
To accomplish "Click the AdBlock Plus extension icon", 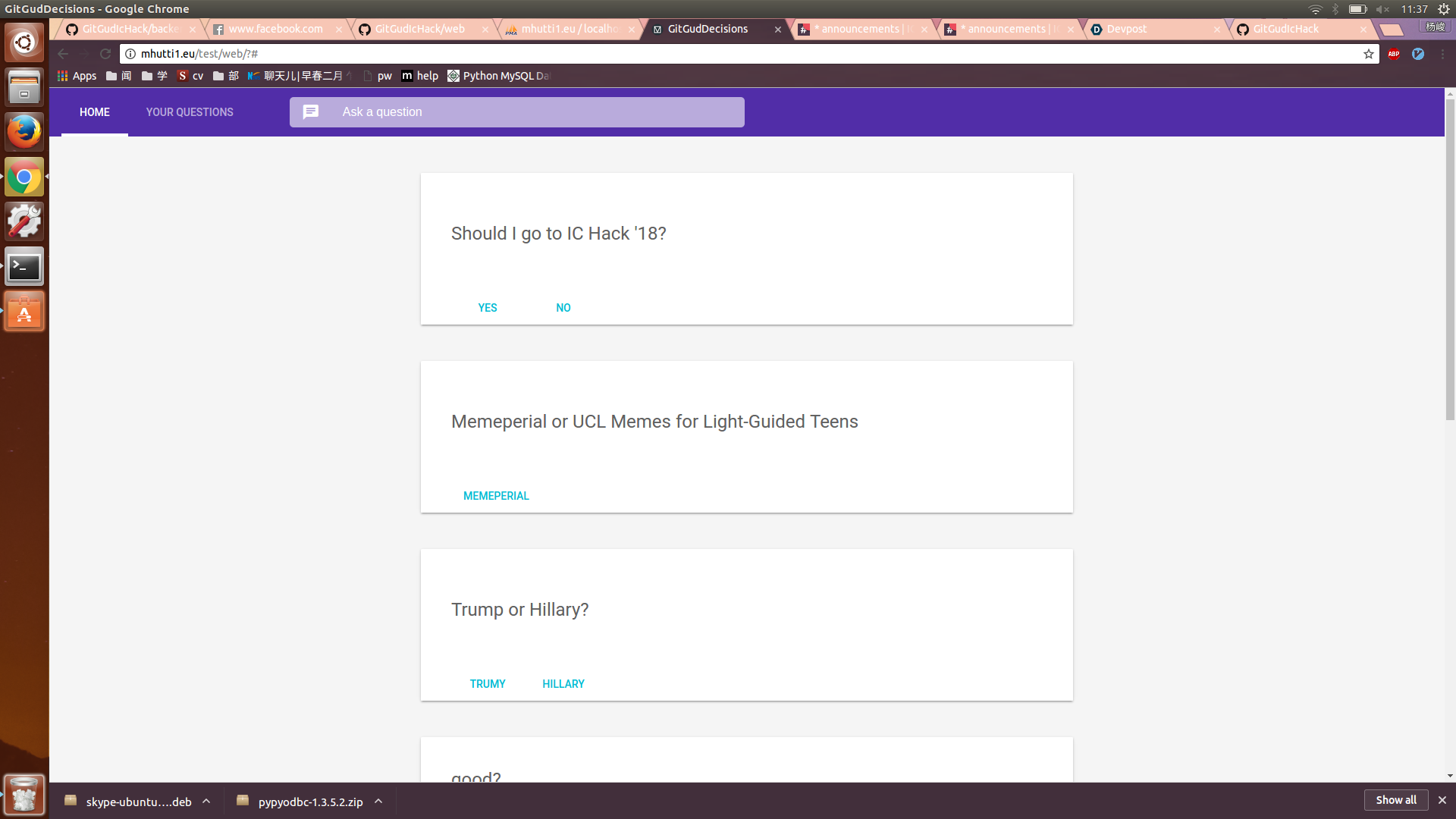I will [1393, 54].
